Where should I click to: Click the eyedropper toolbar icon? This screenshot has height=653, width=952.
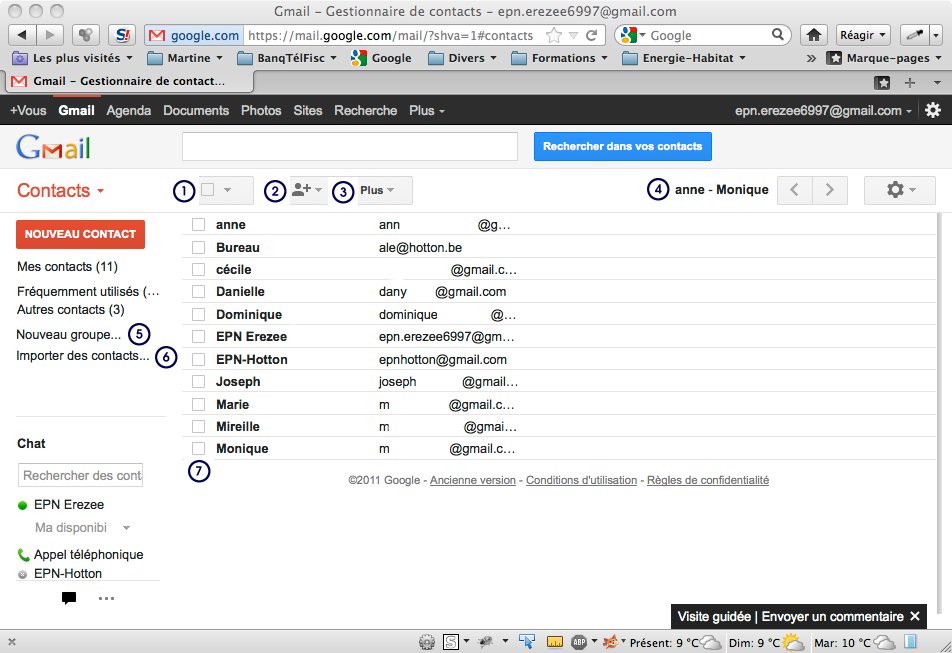click(915, 35)
